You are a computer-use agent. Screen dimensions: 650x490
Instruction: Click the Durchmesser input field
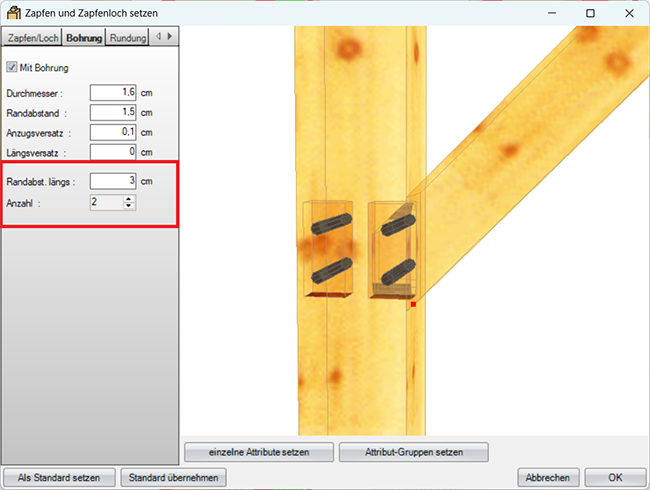[113, 92]
